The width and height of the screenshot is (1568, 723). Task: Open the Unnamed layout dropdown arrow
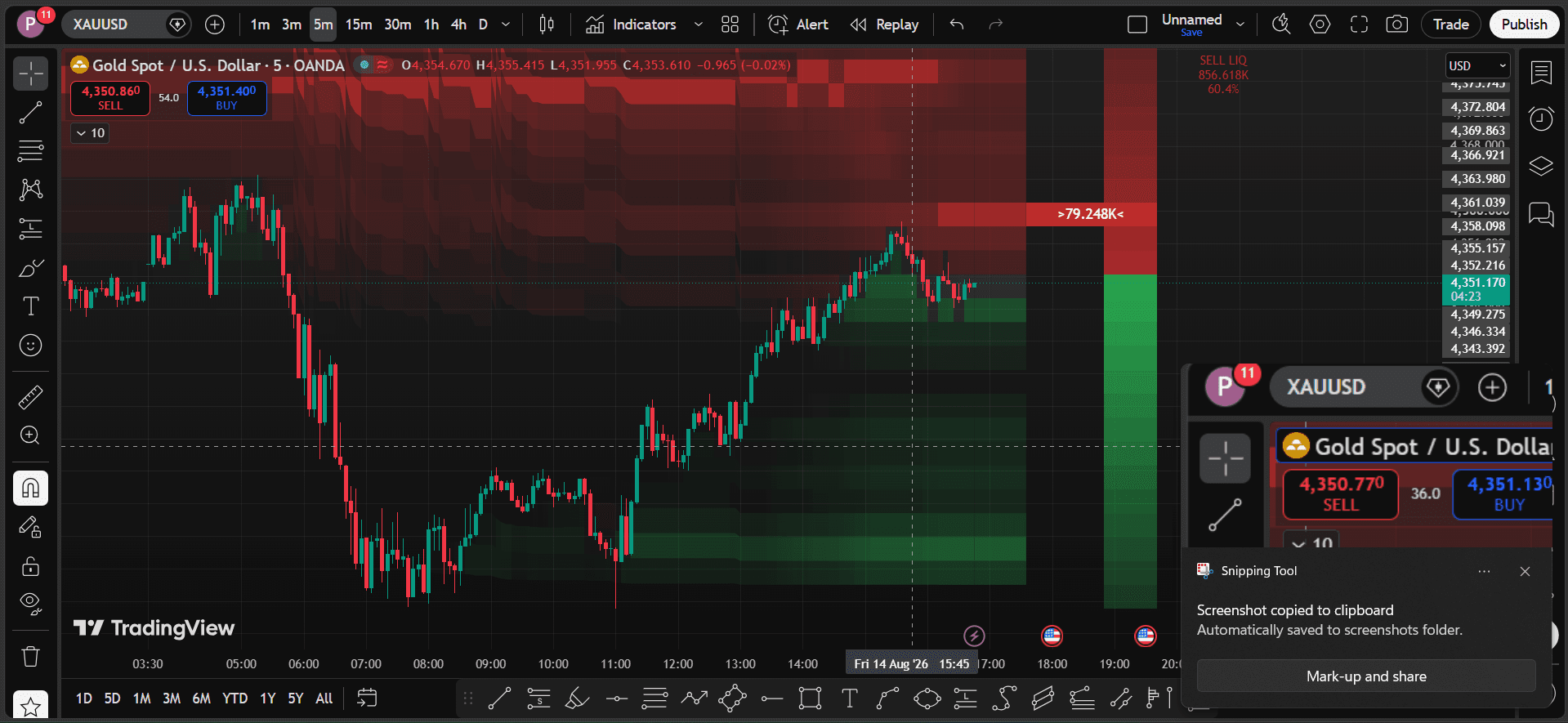1240,25
